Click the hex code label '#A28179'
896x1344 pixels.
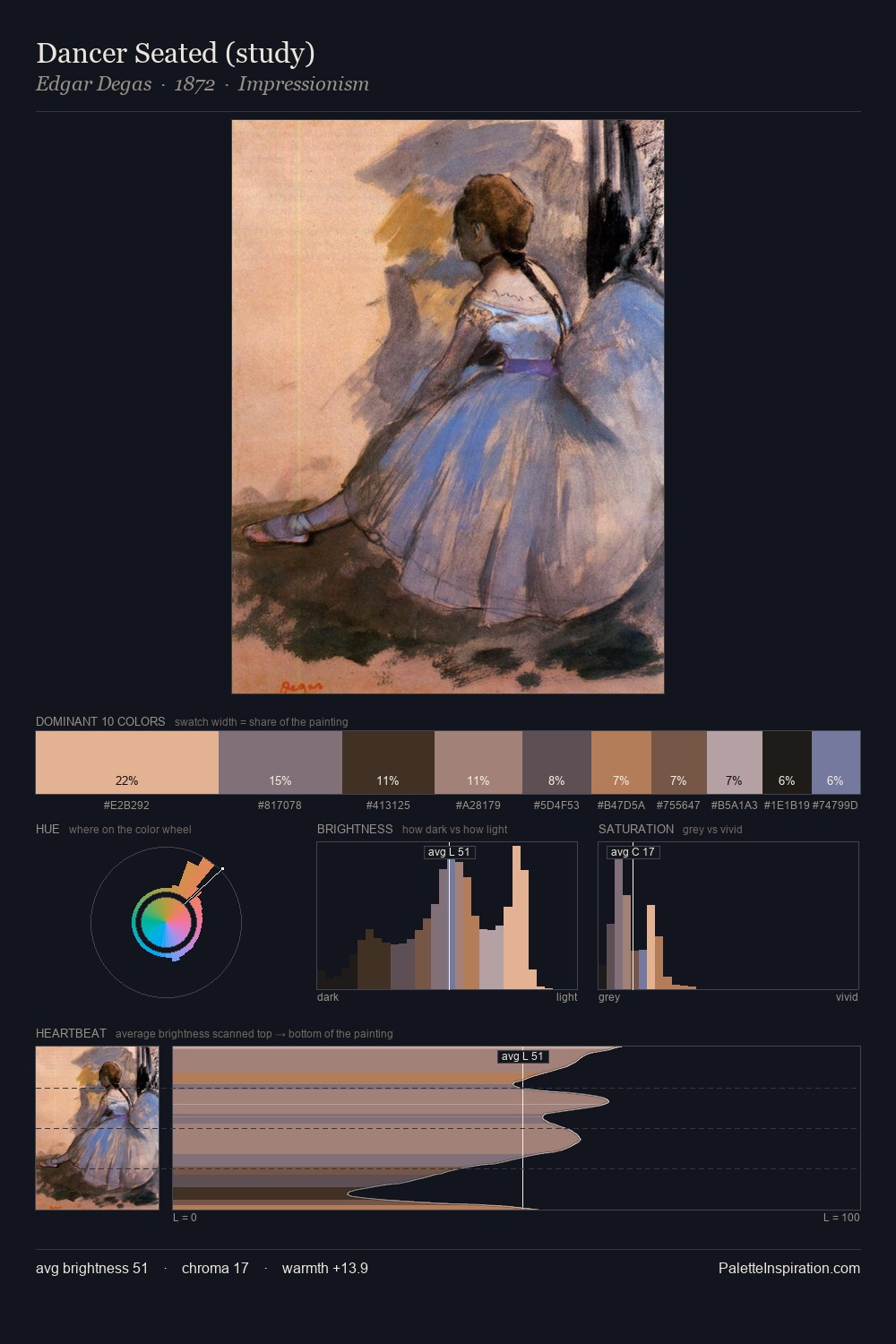click(x=478, y=806)
